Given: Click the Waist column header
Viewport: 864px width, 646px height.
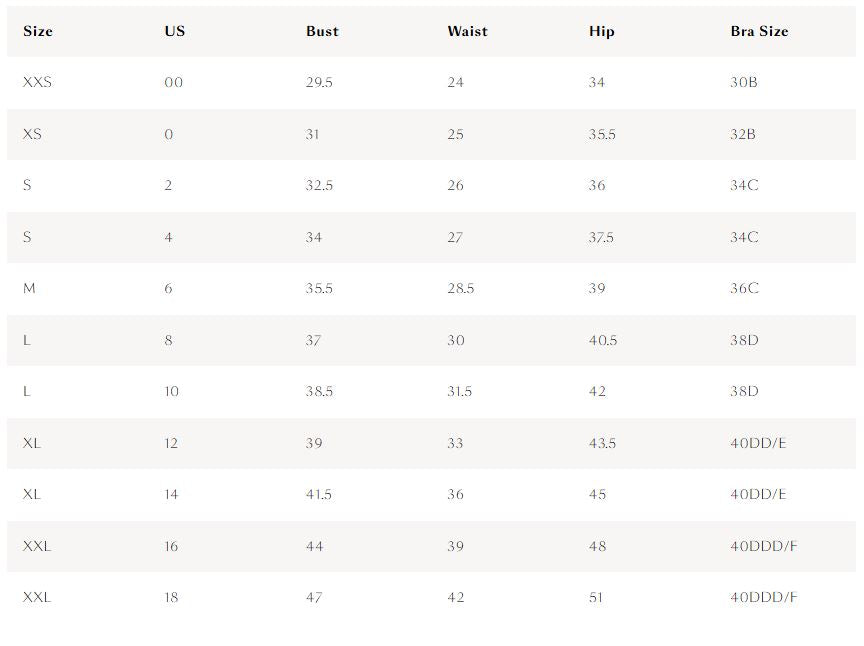Looking at the screenshot, I should pyautogui.click(x=467, y=31).
